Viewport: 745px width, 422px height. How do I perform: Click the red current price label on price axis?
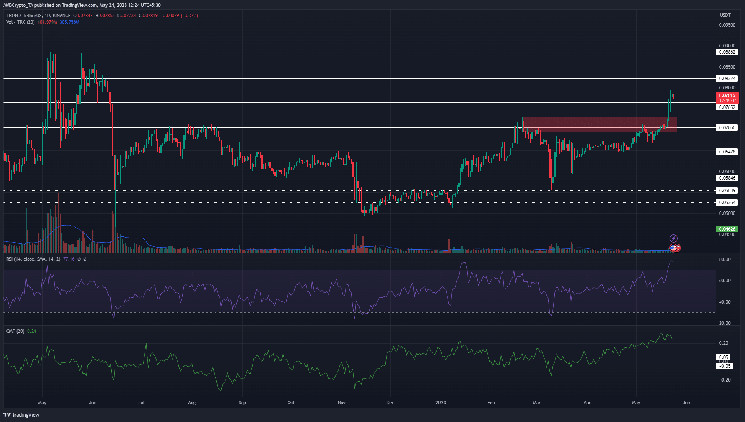(728, 97)
